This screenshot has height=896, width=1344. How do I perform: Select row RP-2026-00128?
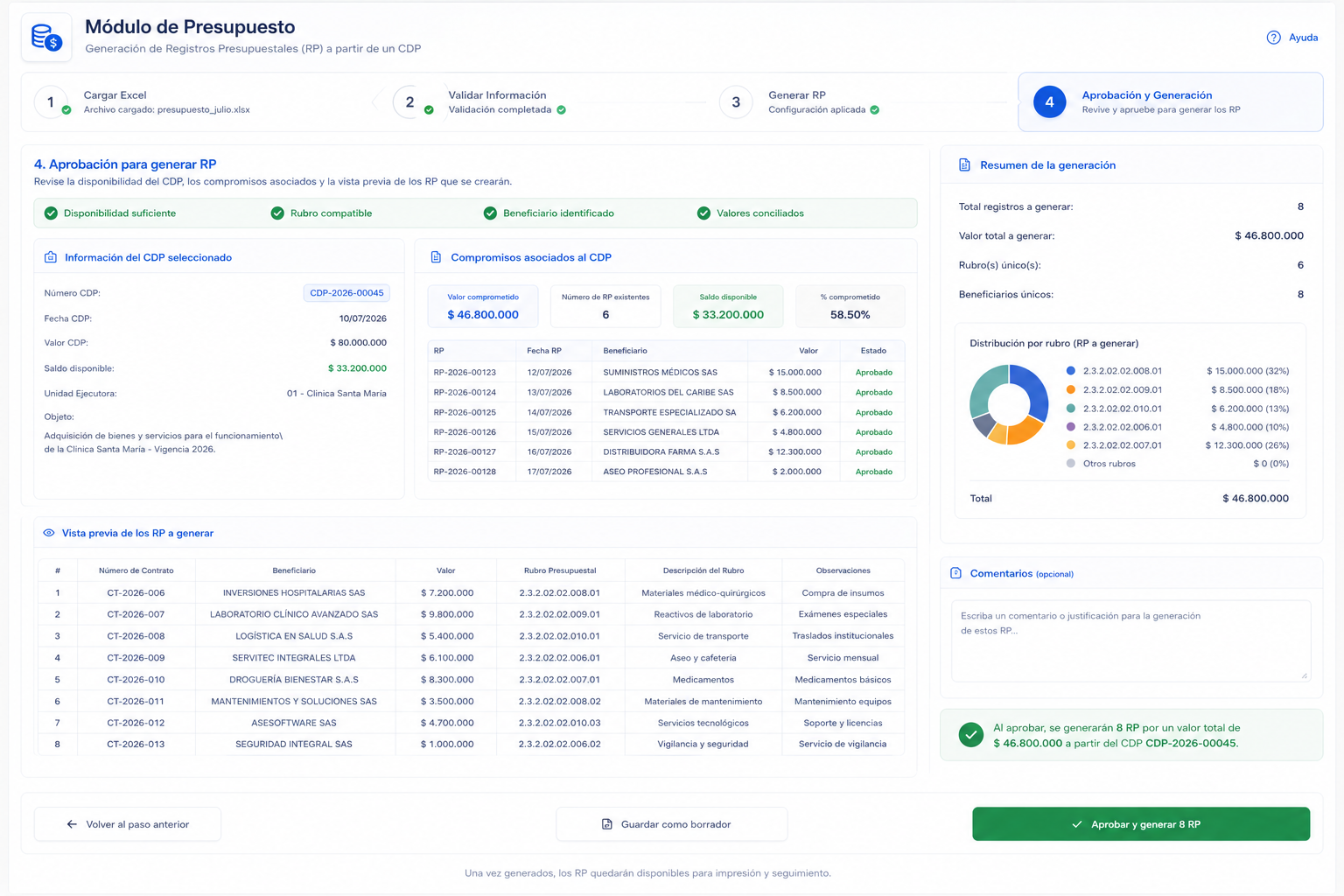tap(666, 472)
